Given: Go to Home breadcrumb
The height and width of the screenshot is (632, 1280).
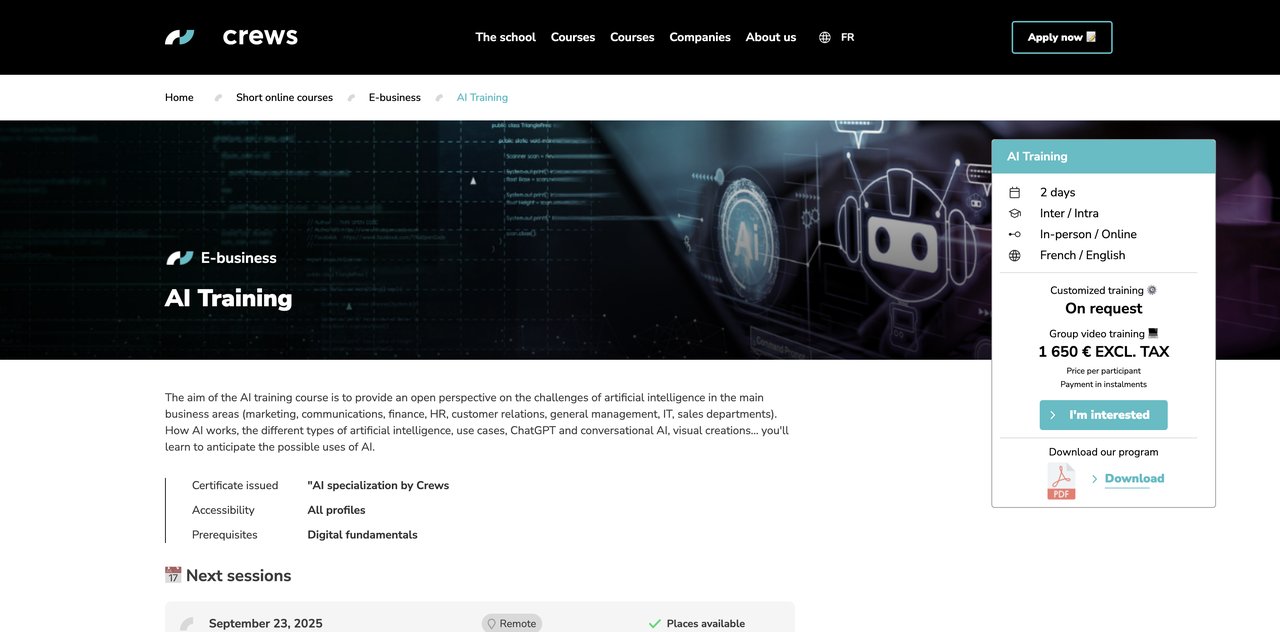Looking at the screenshot, I should point(179,98).
